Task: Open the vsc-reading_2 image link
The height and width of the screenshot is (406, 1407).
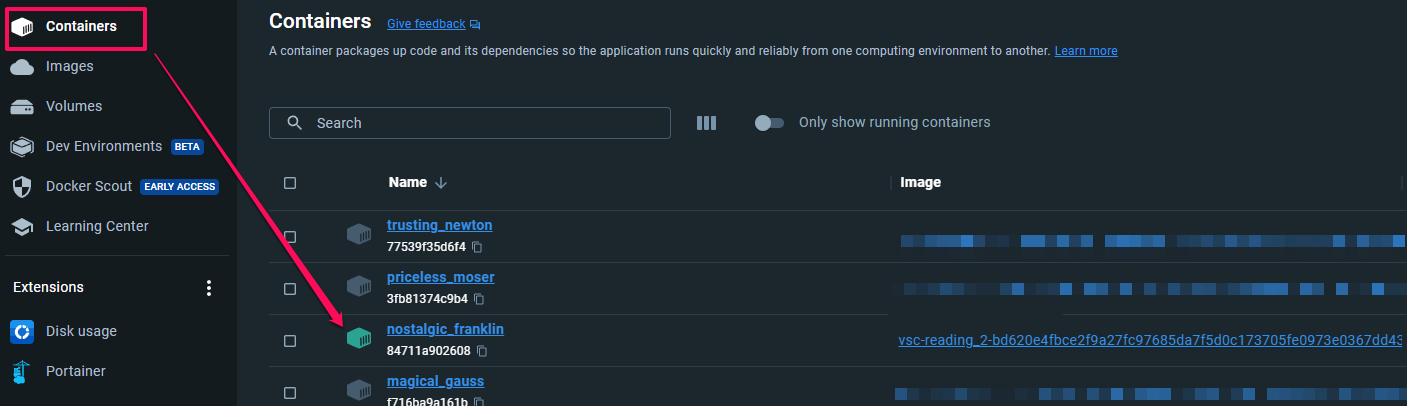Action: (1150, 341)
